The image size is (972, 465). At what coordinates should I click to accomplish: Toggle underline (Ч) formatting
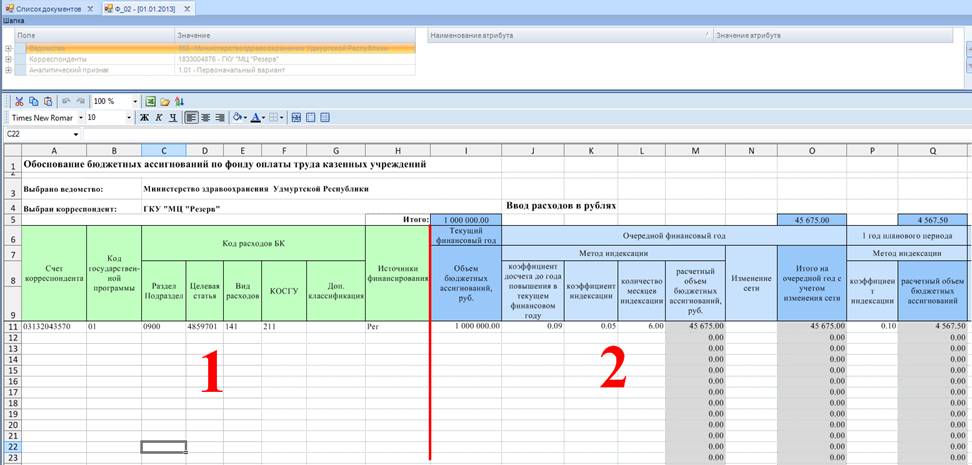pyautogui.click(x=172, y=118)
